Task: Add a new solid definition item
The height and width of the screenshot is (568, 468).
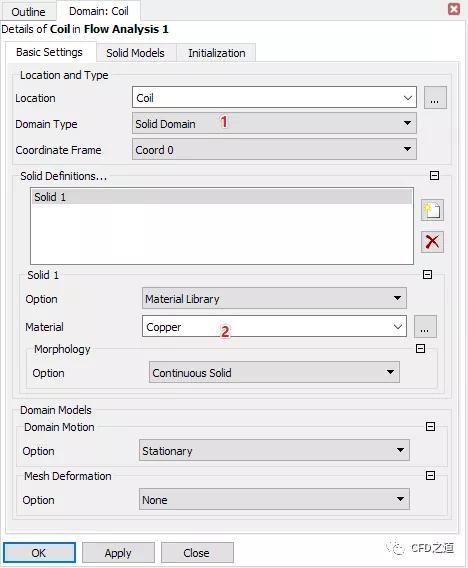Action: pos(432,210)
